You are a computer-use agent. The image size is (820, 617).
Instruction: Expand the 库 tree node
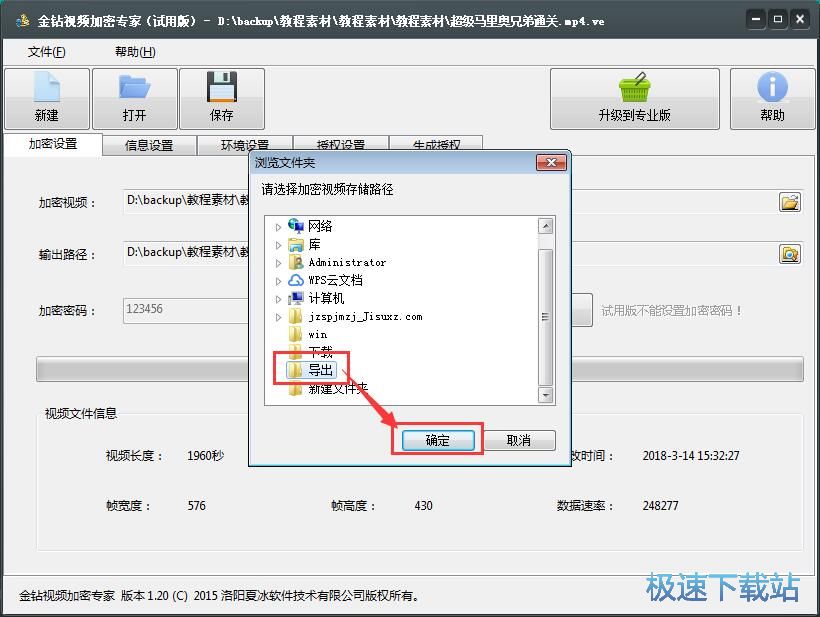pyautogui.click(x=278, y=245)
